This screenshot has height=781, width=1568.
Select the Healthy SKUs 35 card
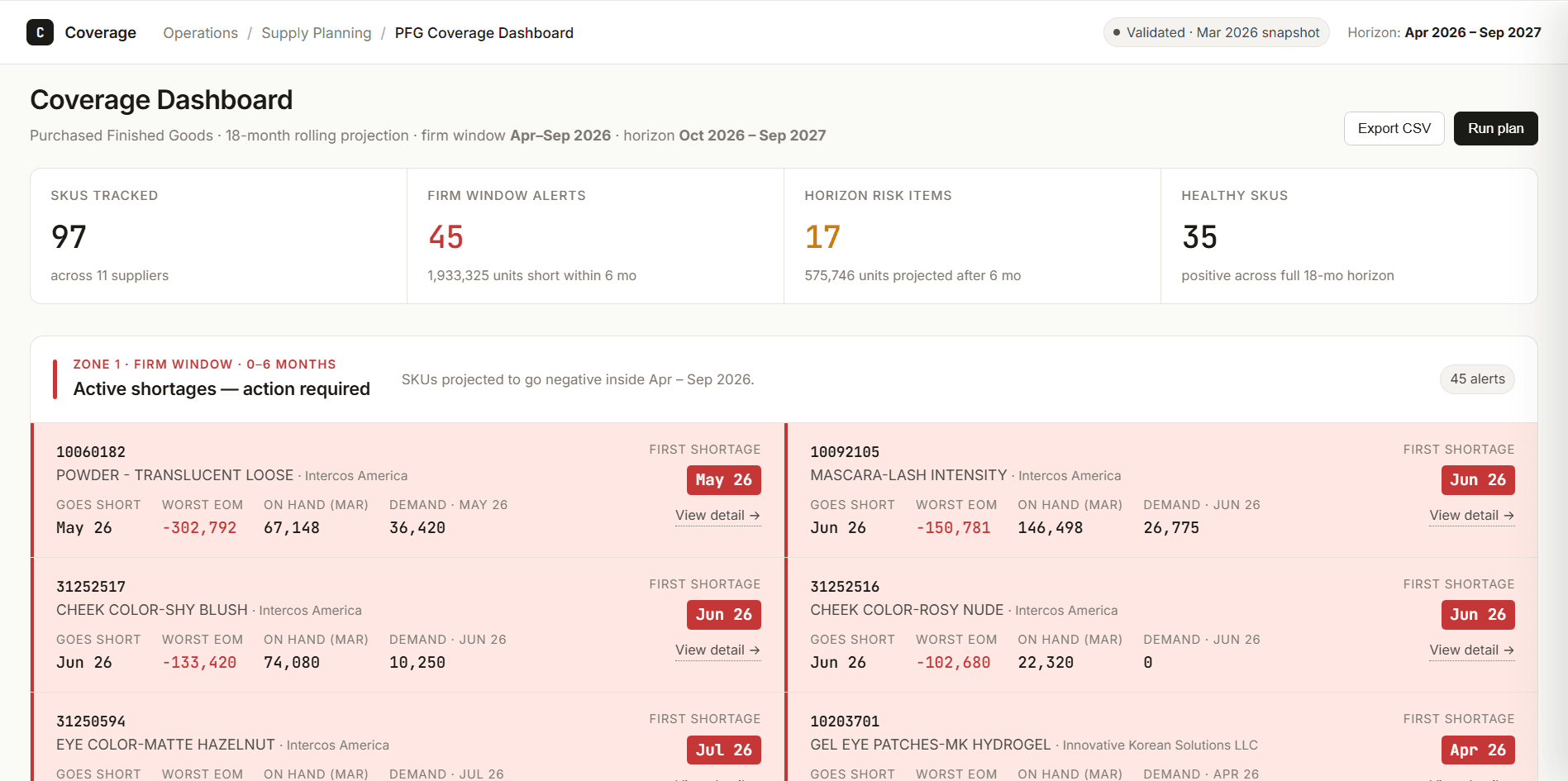click(x=1349, y=236)
